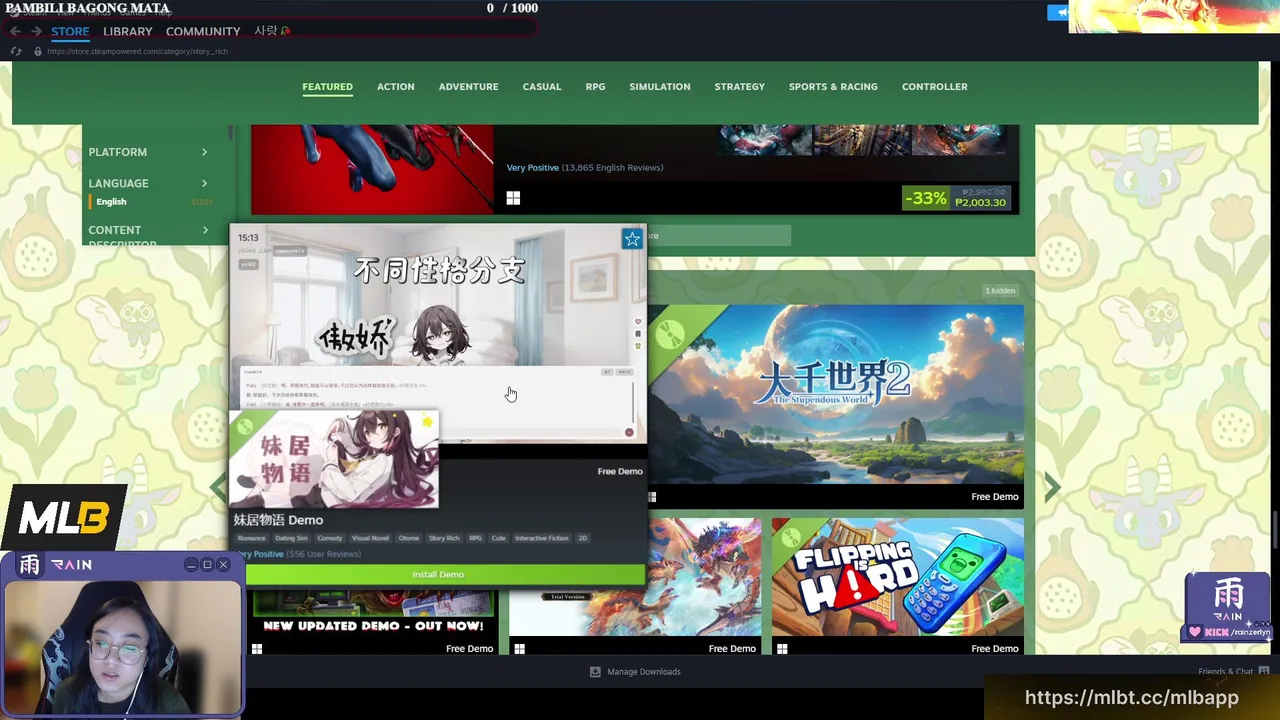Open Very Positive 13,865 English Reviews link

[585, 168]
